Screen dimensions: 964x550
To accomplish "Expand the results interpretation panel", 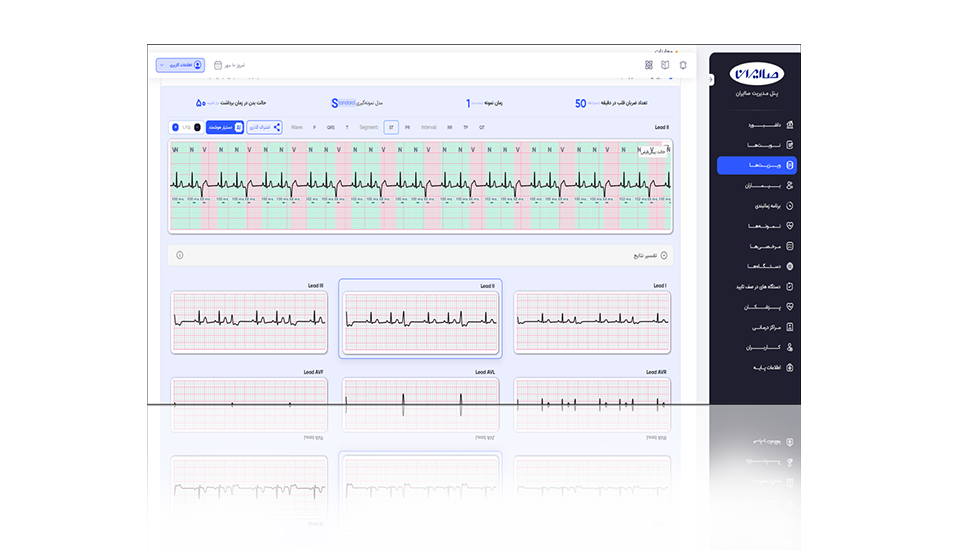I will 663,255.
